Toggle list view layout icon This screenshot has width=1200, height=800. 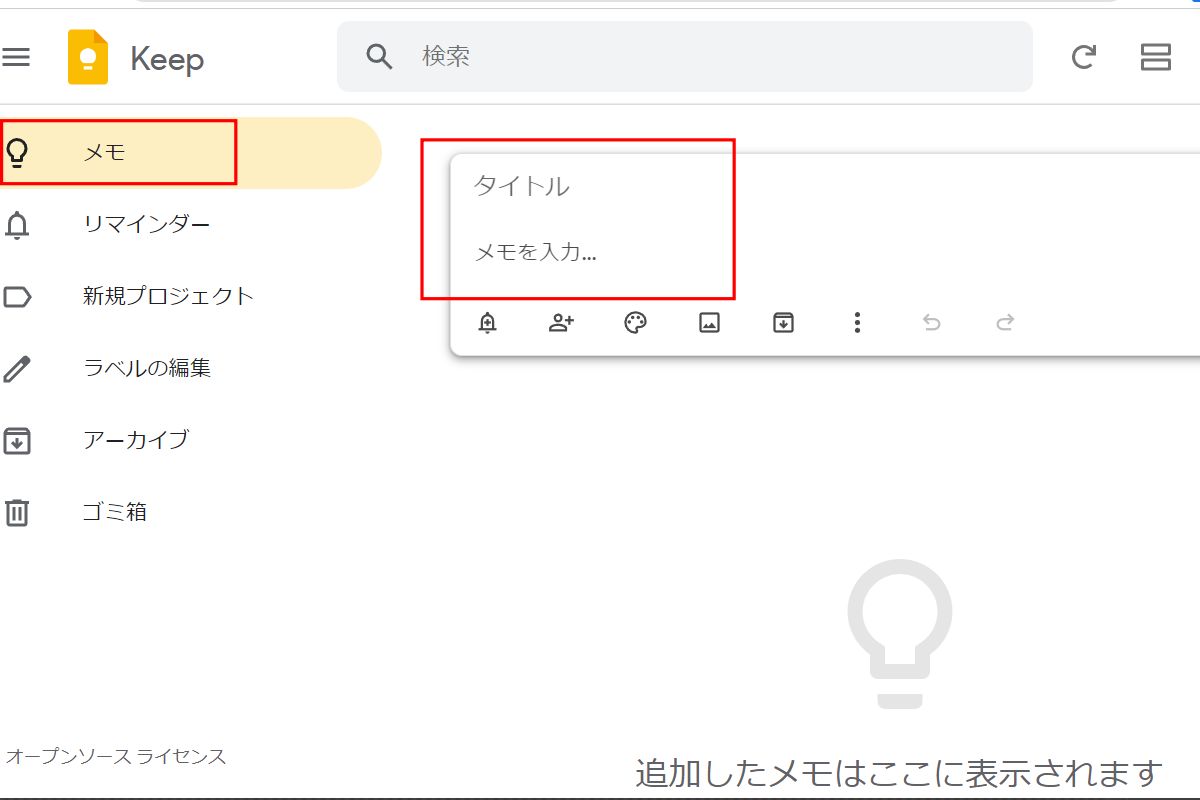tap(1155, 57)
